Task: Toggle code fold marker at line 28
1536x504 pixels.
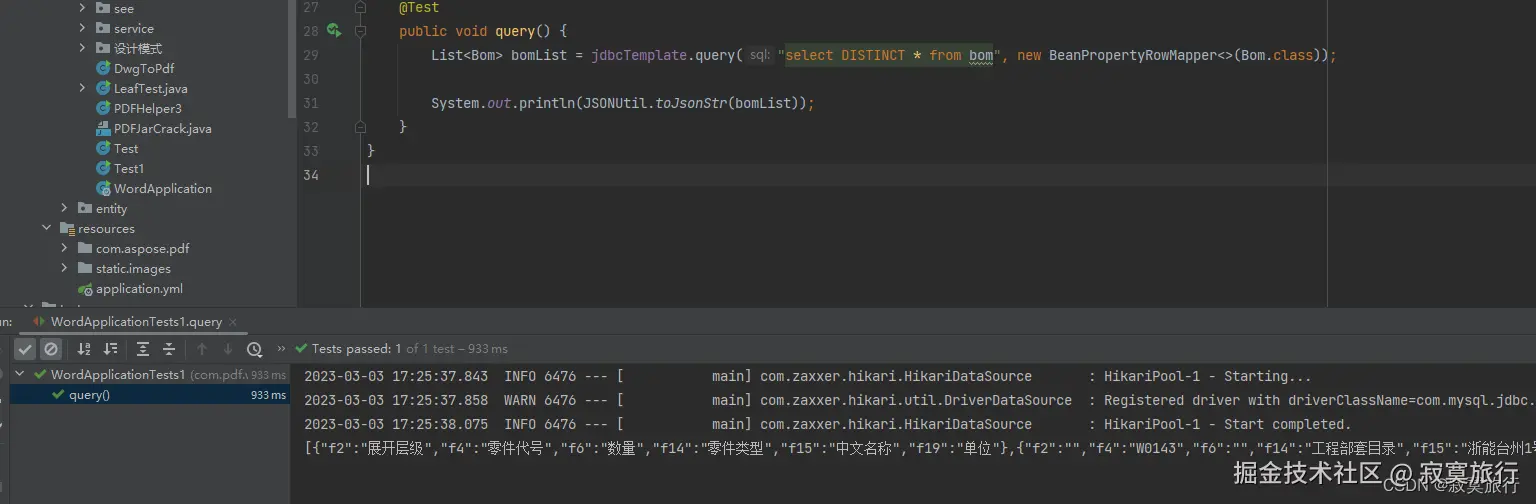Action: coord(361,31)
